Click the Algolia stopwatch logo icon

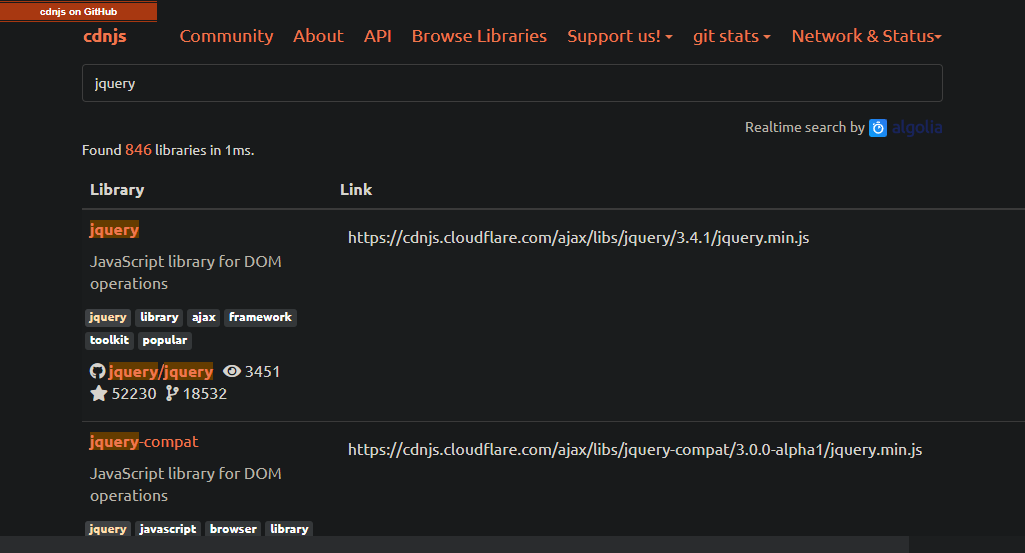pyautogui.click(x=878, y=127)
